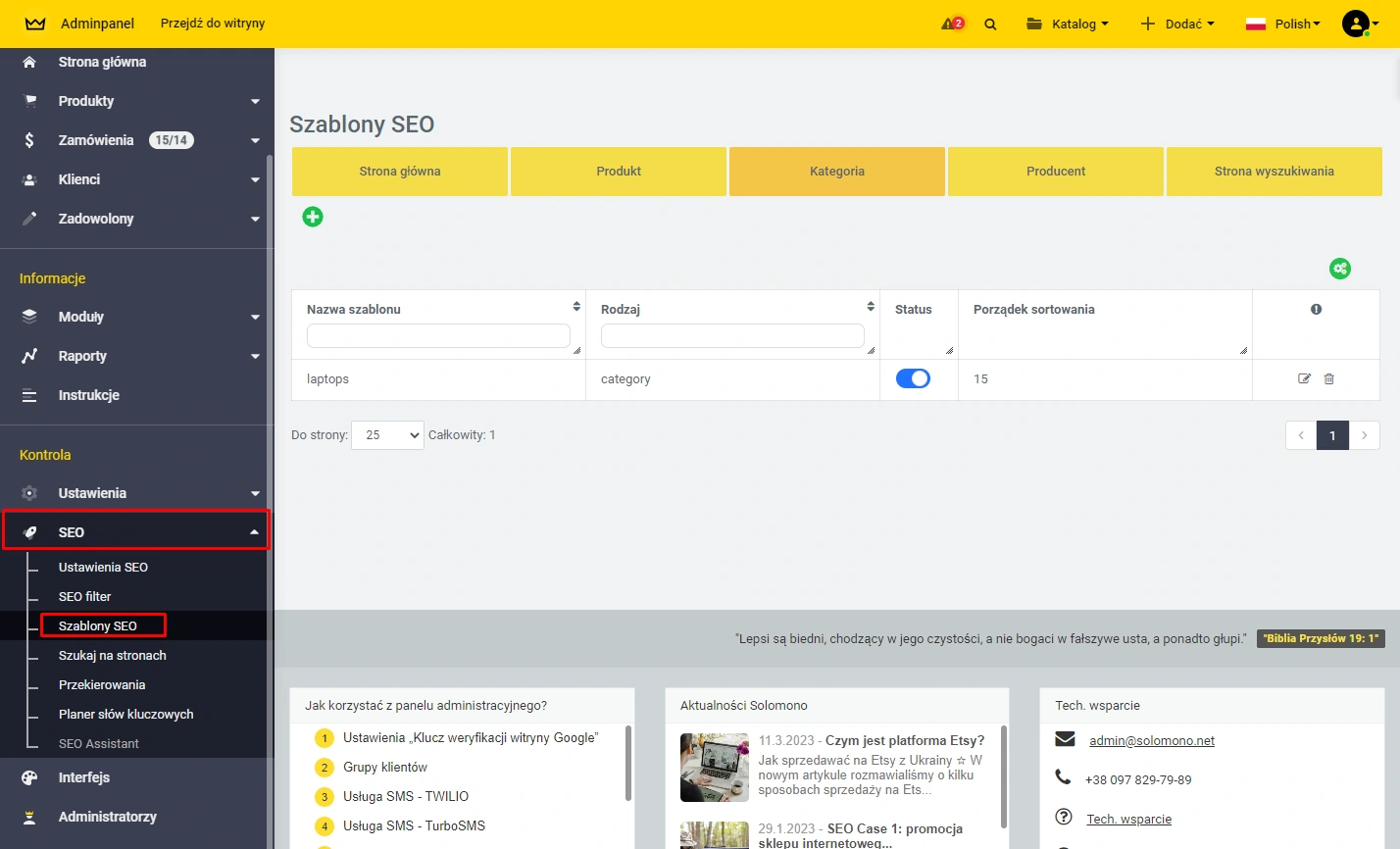Screen dimensions: 1400x849
Task: Delete the laptops template with trash icon
Action: point(1329,378)
